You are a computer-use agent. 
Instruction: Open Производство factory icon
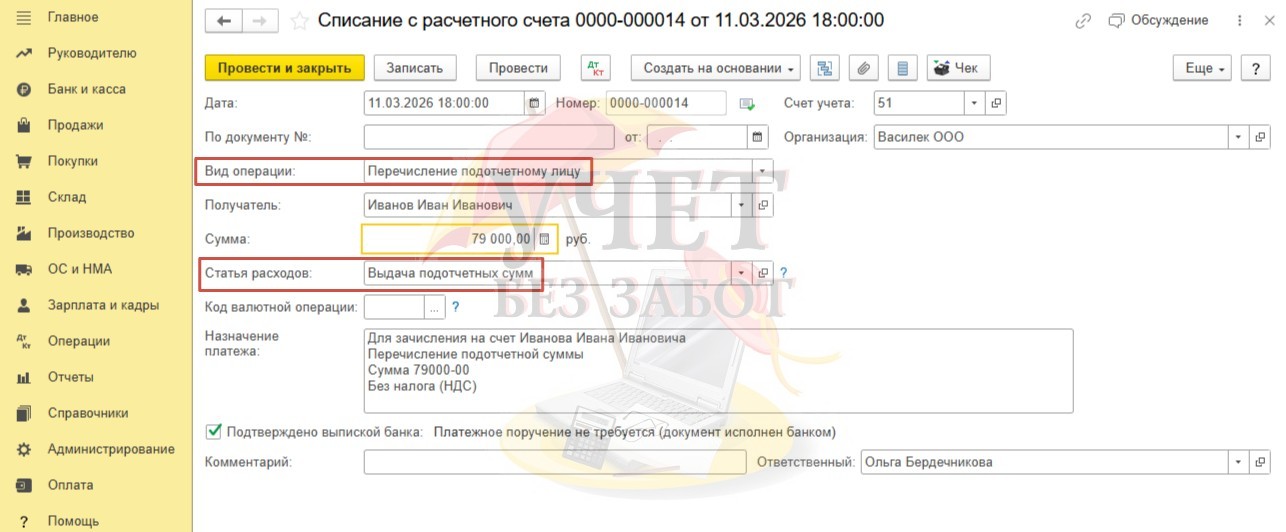[24, 233]
